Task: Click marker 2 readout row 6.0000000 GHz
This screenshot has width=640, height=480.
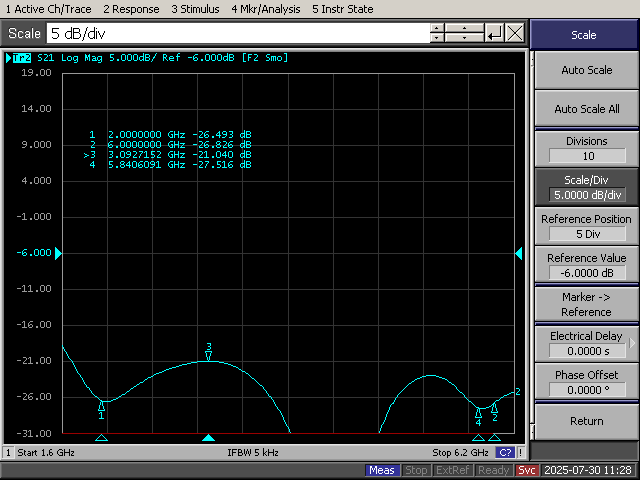Action: (171, 144)
